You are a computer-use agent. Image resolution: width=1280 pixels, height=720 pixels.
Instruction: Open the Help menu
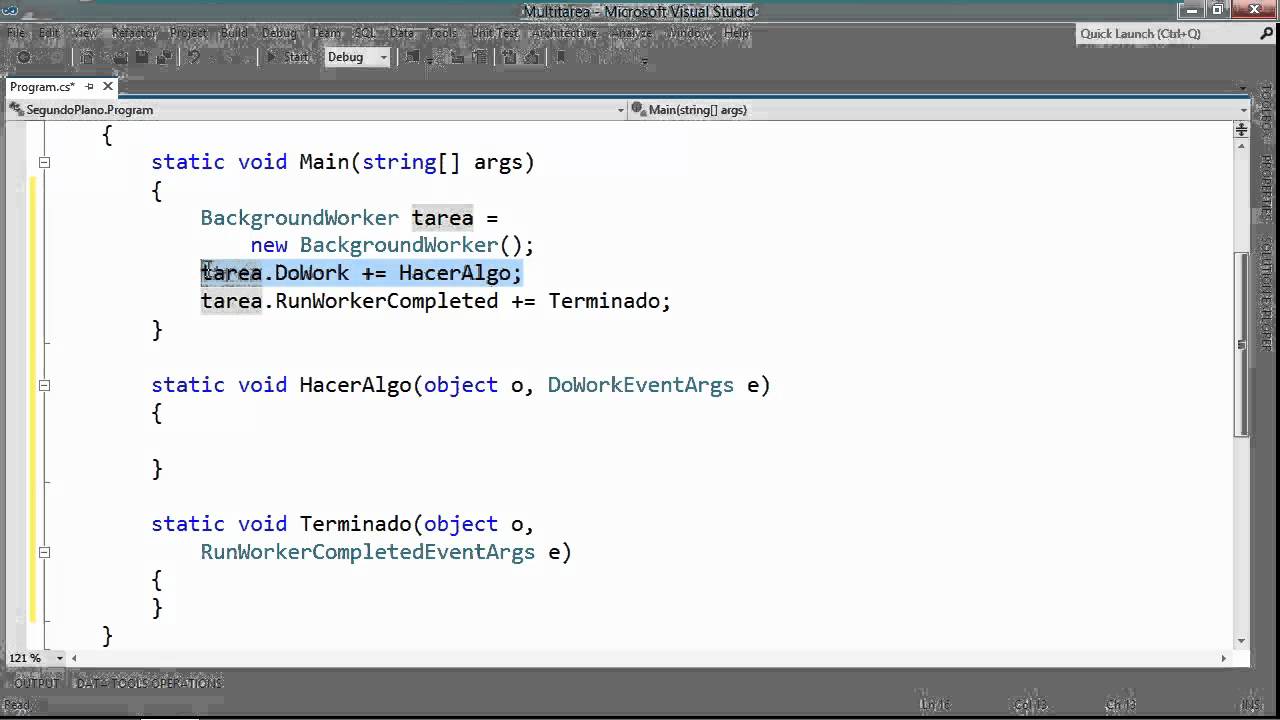[736, 33]
